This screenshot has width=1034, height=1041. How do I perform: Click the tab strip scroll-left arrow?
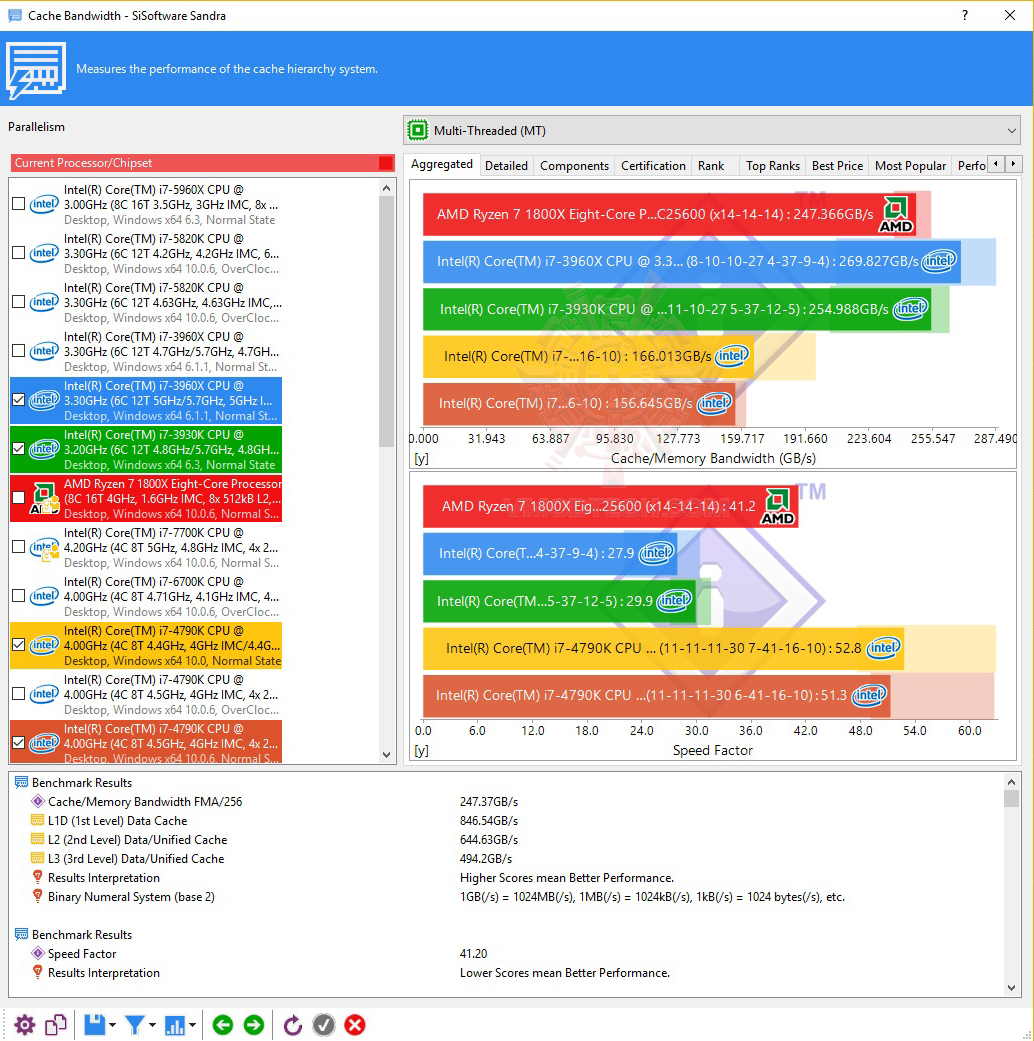tap(995, 163)
